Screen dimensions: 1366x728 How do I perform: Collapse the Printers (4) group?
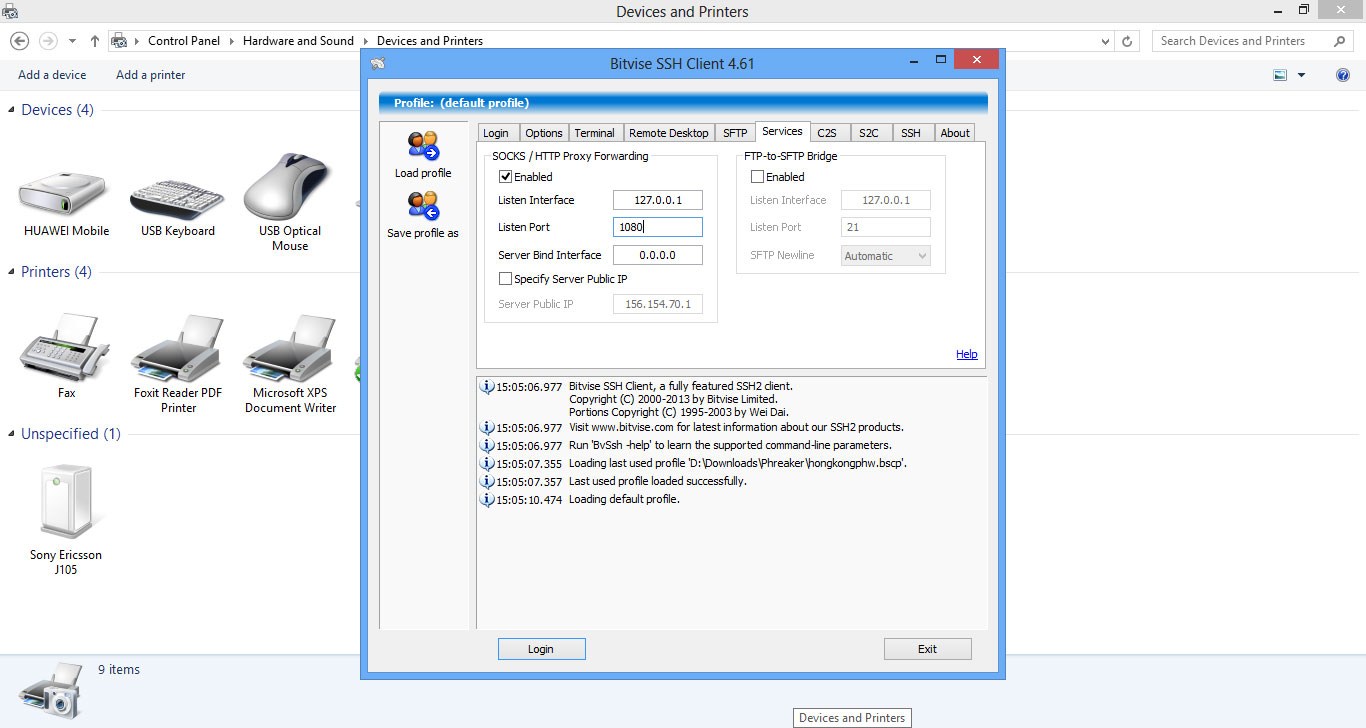pos(12,272)
